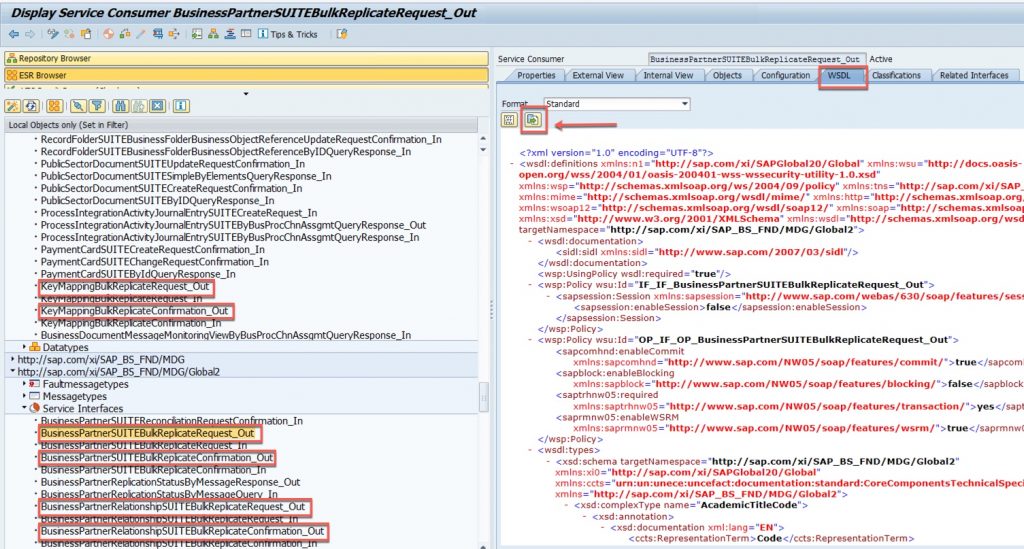Select BusinessPartnerRelationshipSUITEBulkReplicateConfirmation_Out tree item
The image size is (1024, 549).
click(x=182, y=531)
